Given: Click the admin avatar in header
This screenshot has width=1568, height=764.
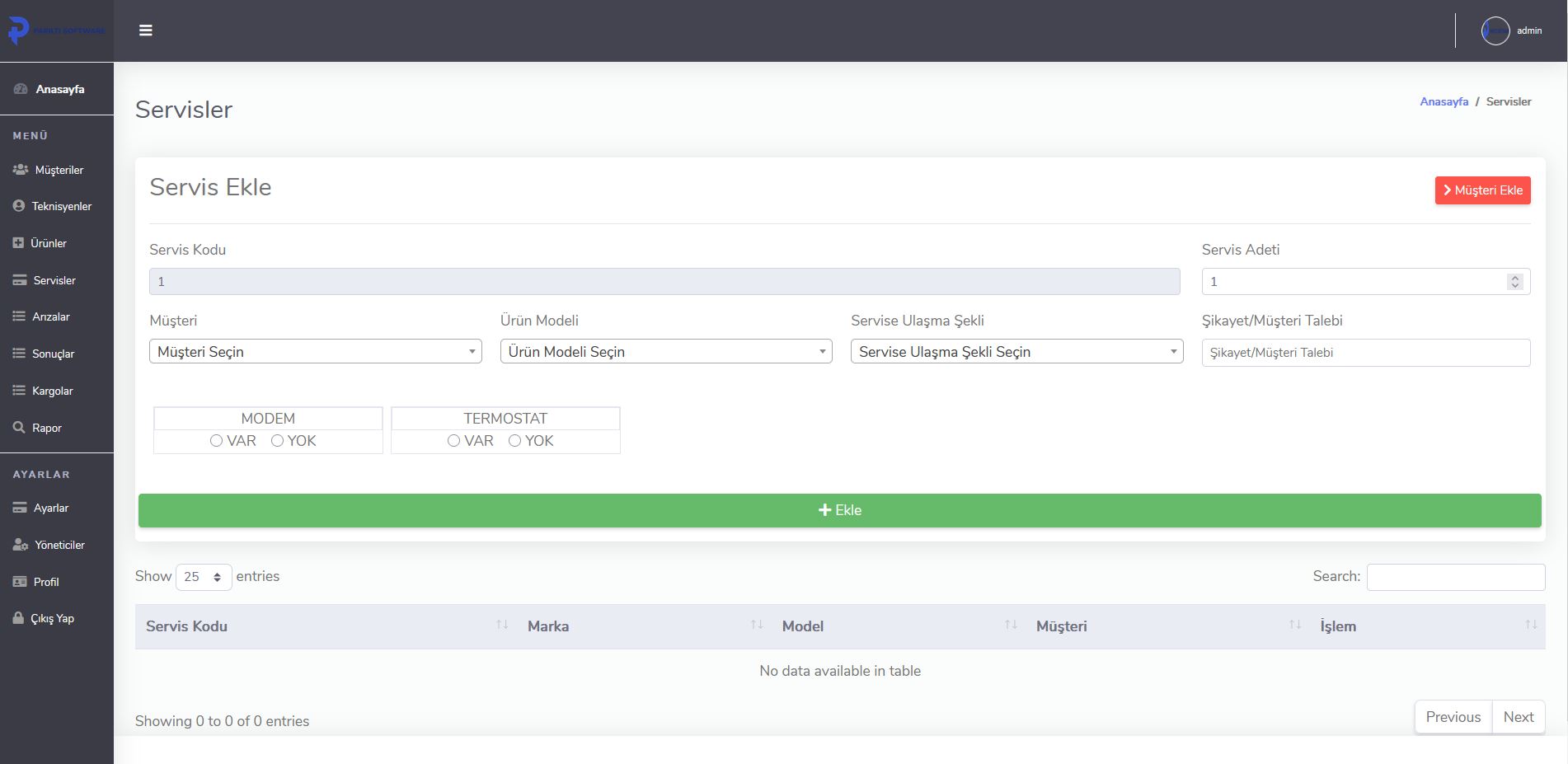Looking at the screenshot, I should 1495,30.
